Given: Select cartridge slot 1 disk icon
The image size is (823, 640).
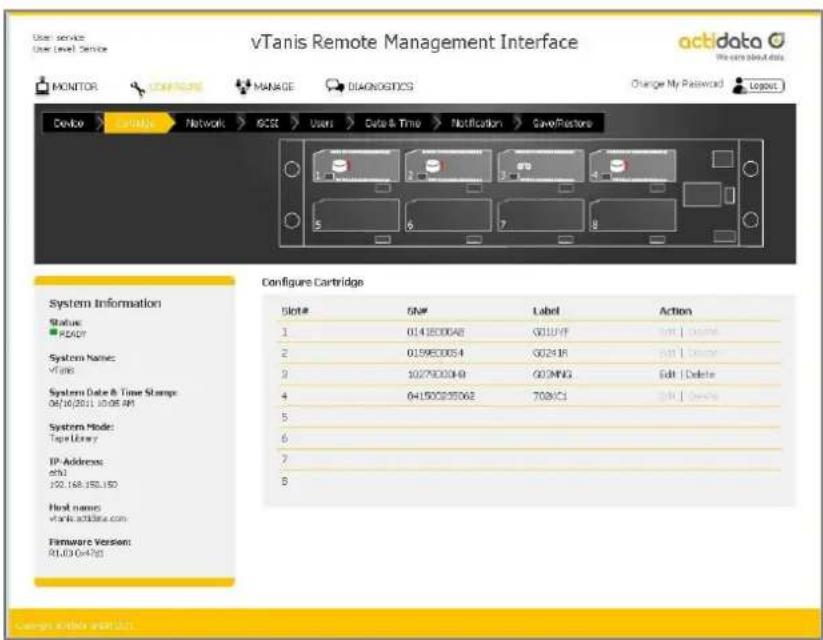Looking at the screenshot, I should (x=341, y=166).
